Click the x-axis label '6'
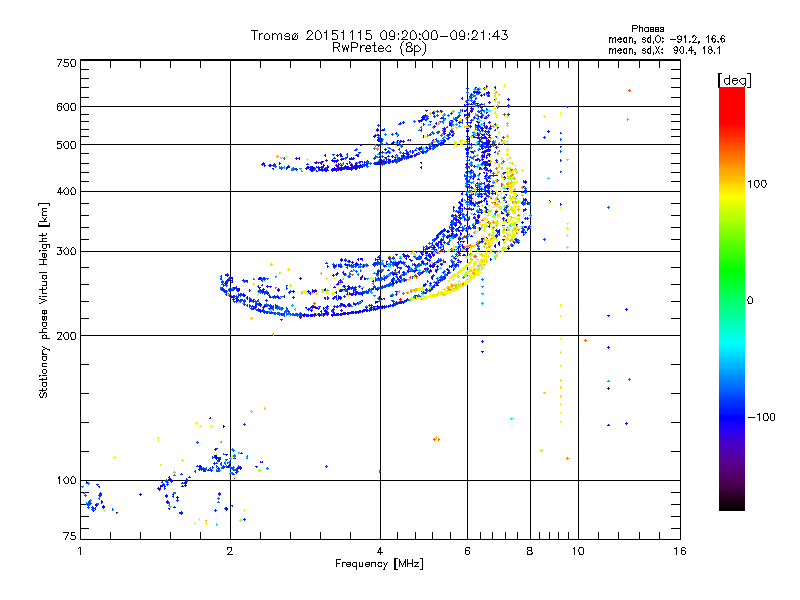This screenshot has height=600, width=800. [x=467, y=551]
